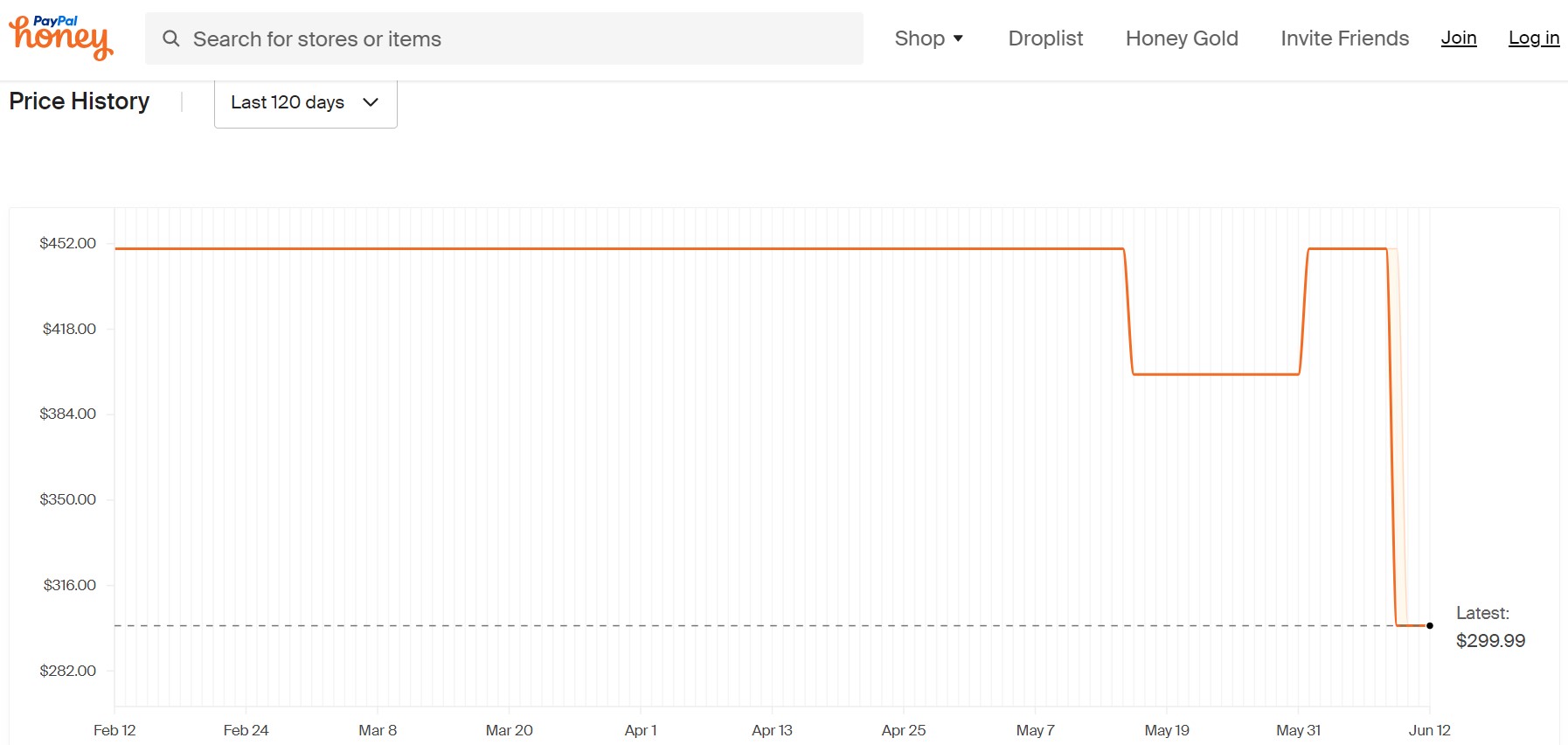
Task: Click the Jun 12 axis date label
Action: 1429,730
